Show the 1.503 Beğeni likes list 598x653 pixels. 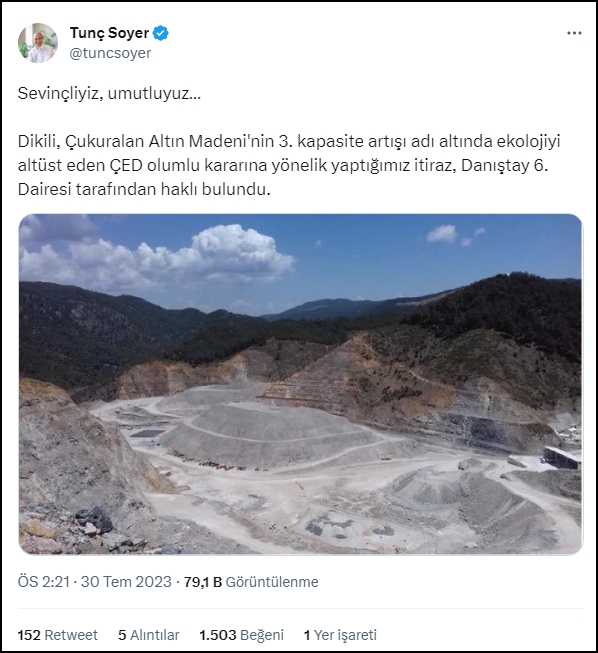tap(242, 635)
